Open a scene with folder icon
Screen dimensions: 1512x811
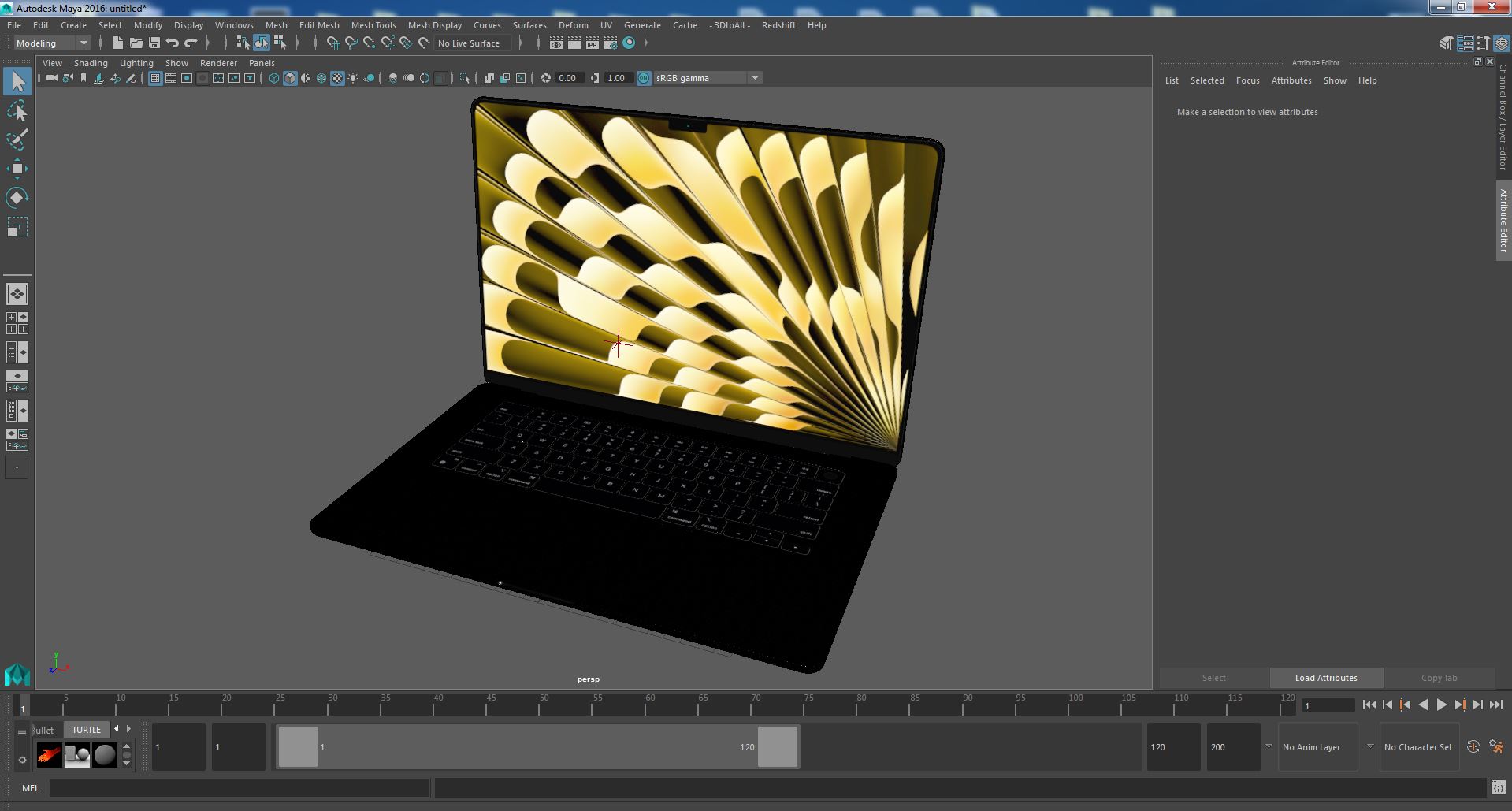click(136, 43)
